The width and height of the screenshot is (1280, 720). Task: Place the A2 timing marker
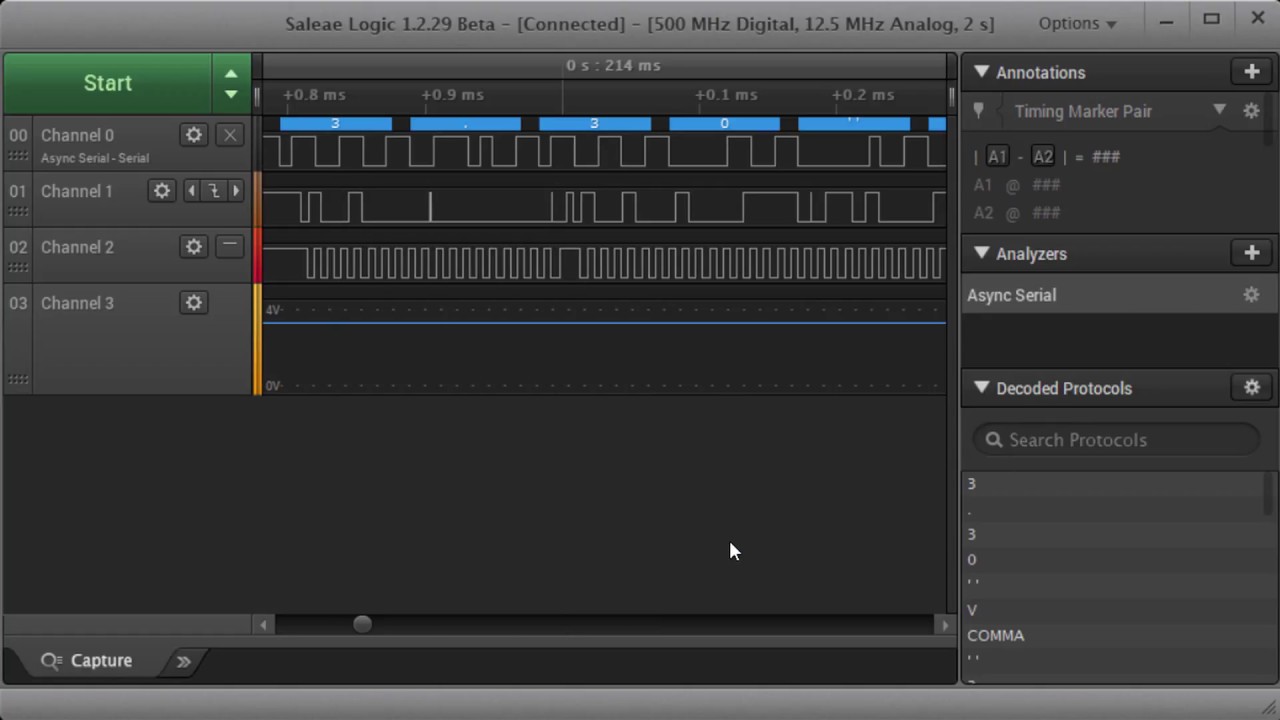1043,157
